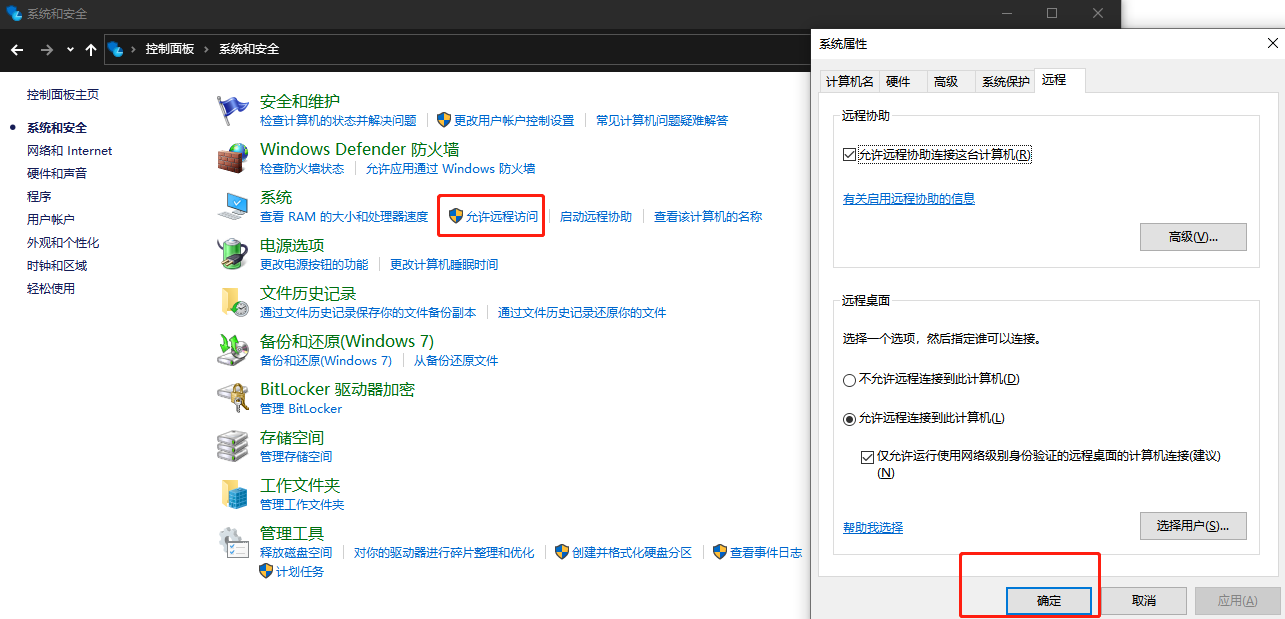1285x619 pixels.
Task: Click the up-one-level arrow in Control Panel
Action: 91,49
